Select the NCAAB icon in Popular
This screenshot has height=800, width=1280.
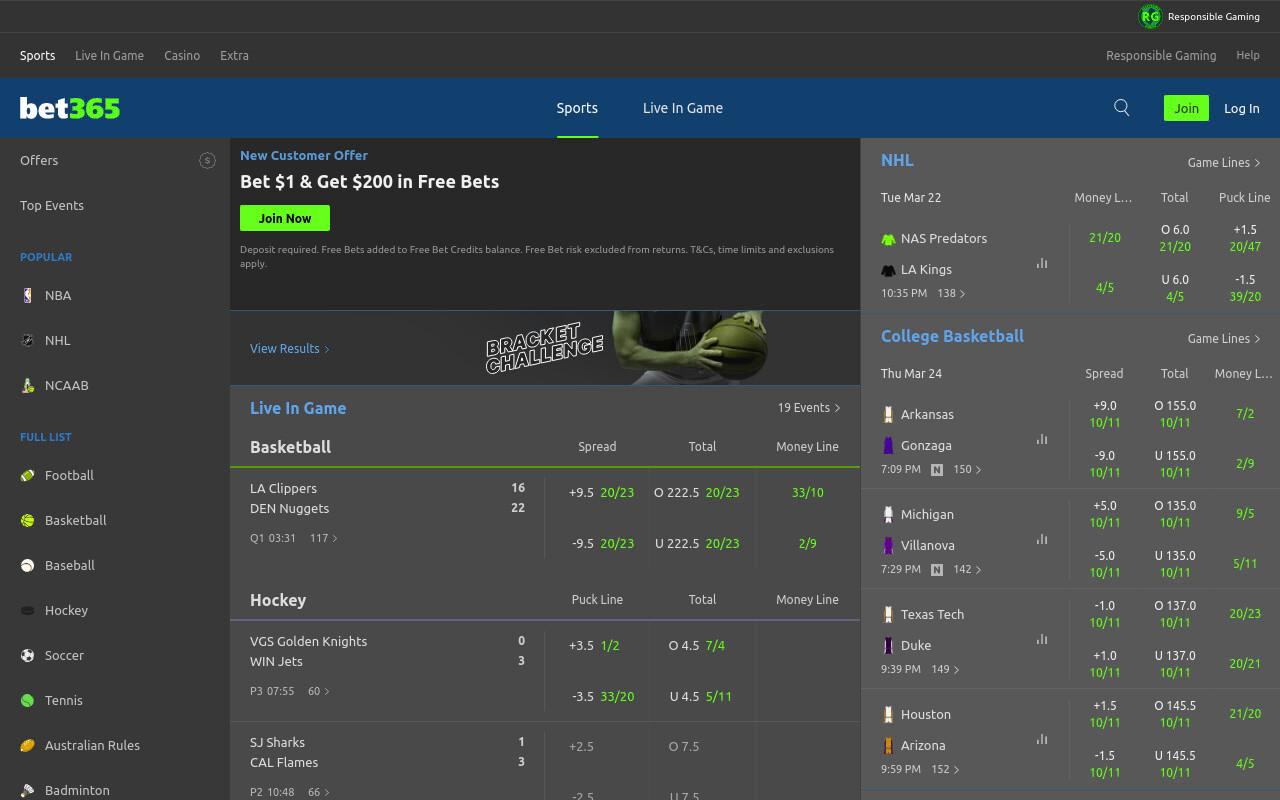pyautogui.click(x=28, y=385)
